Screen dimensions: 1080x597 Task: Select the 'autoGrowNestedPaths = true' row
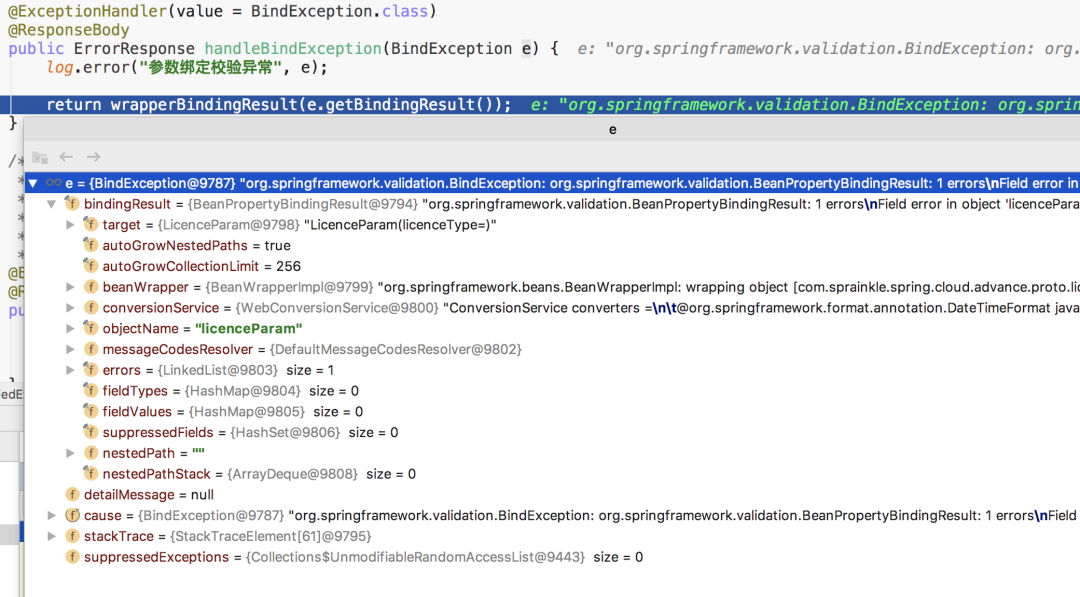click(552, 245)
